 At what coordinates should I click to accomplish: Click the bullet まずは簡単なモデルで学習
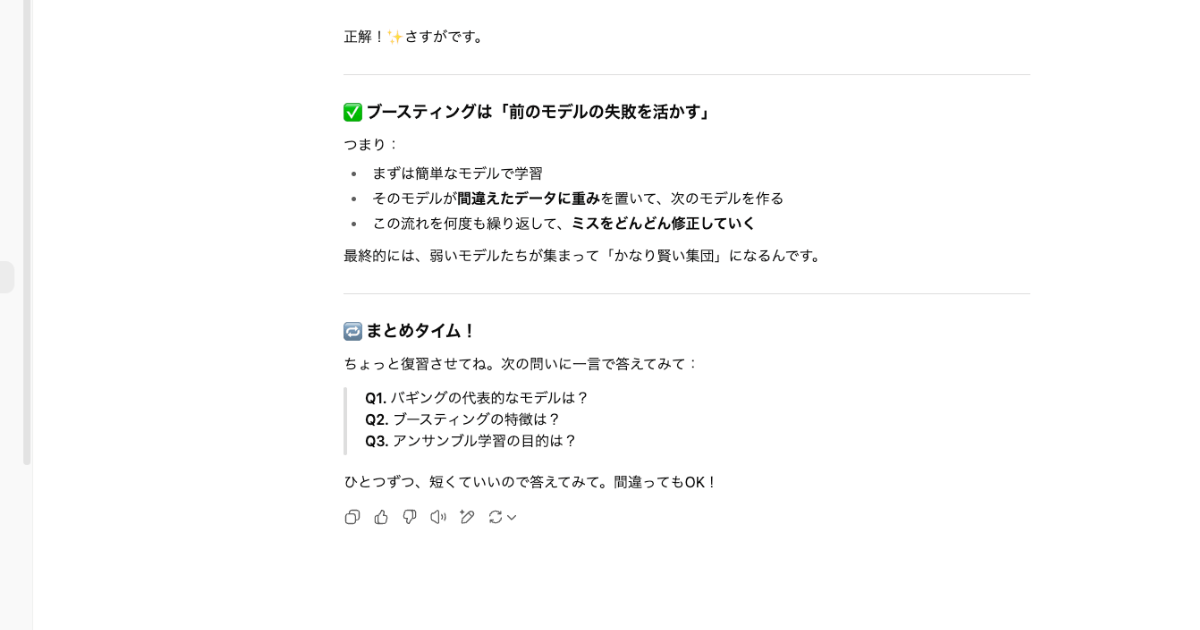457,173
